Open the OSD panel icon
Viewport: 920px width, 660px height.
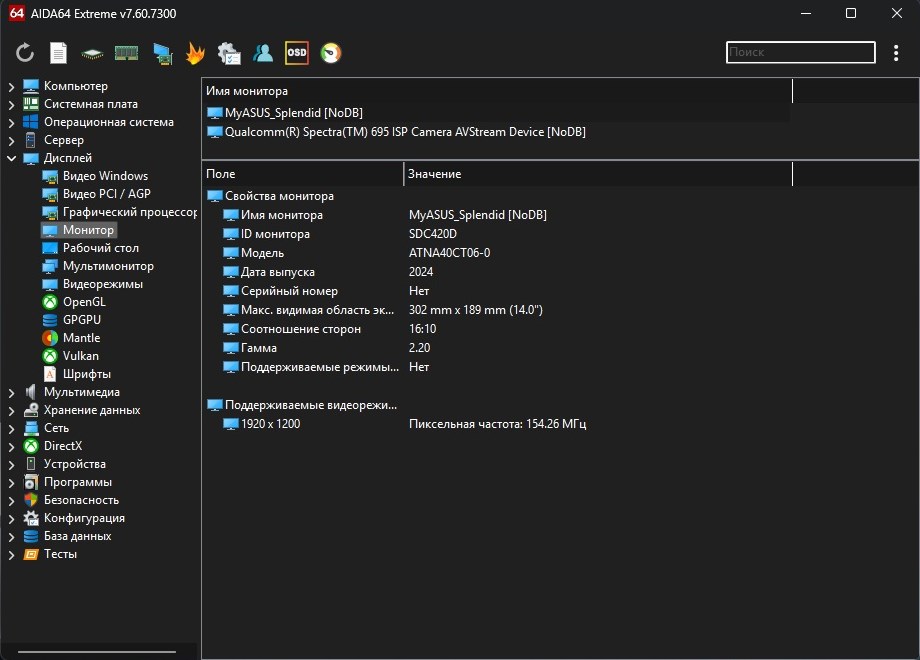click(x=297, y=53)
